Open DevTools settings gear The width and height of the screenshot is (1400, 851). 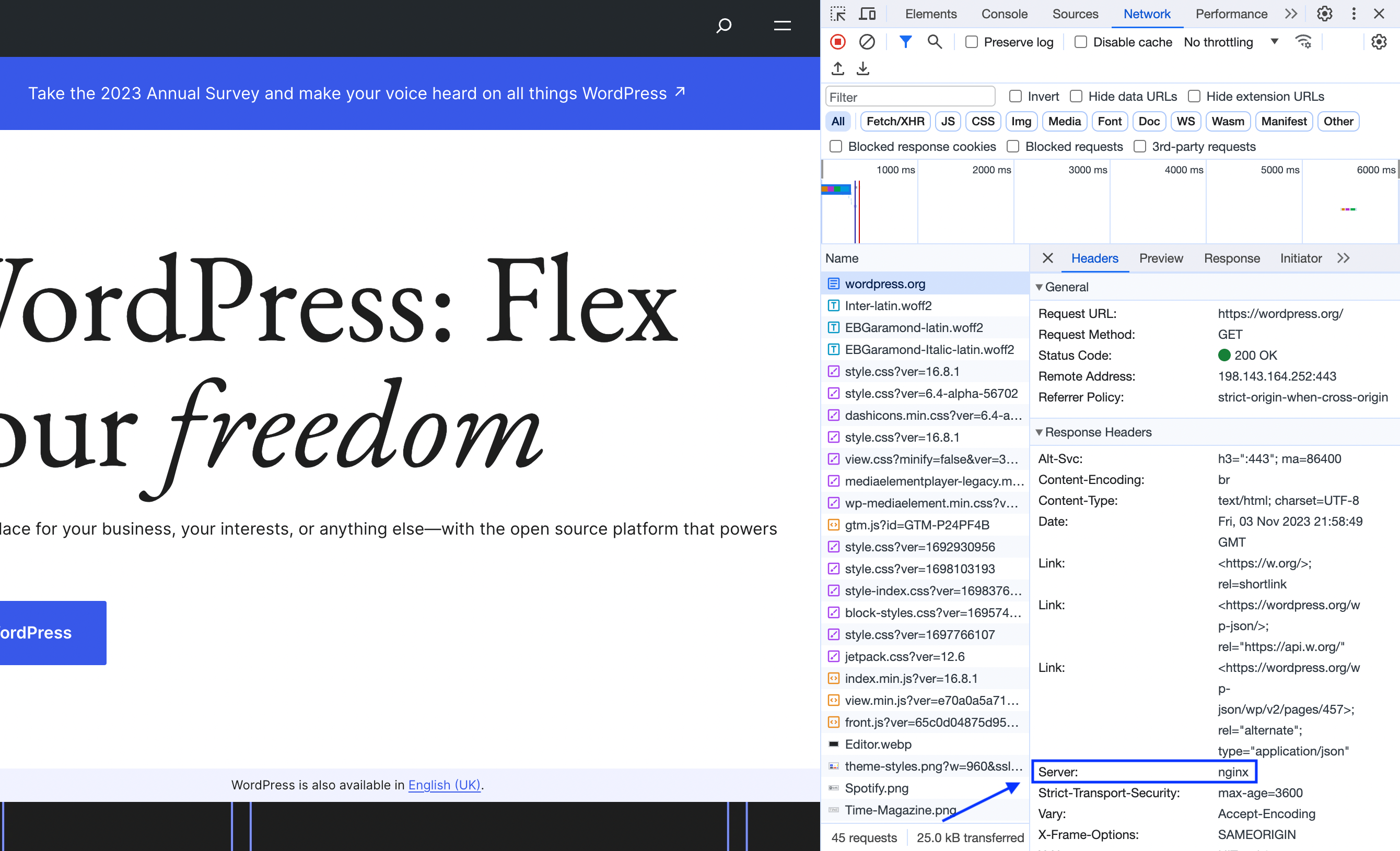[x=1324, y=13]
